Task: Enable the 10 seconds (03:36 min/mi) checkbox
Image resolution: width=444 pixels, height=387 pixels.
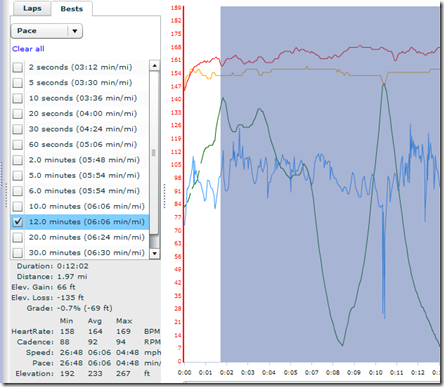Action: 18,98
